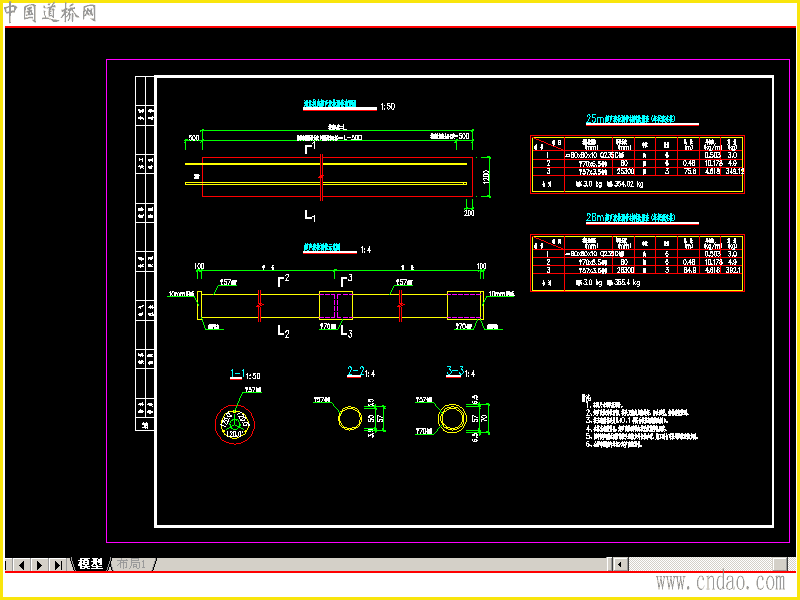800x600 pixels.
Task: Select the "392.1" cell in the 28m table
Action: pyautogui.click(x=734, y=270)
